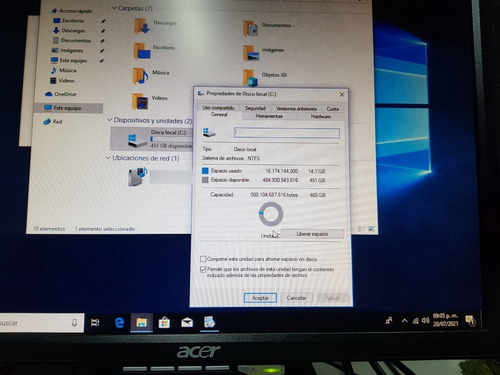The image size is (500, 375).
Task: Select the network location drive icon
Action: tap(137, 177)
